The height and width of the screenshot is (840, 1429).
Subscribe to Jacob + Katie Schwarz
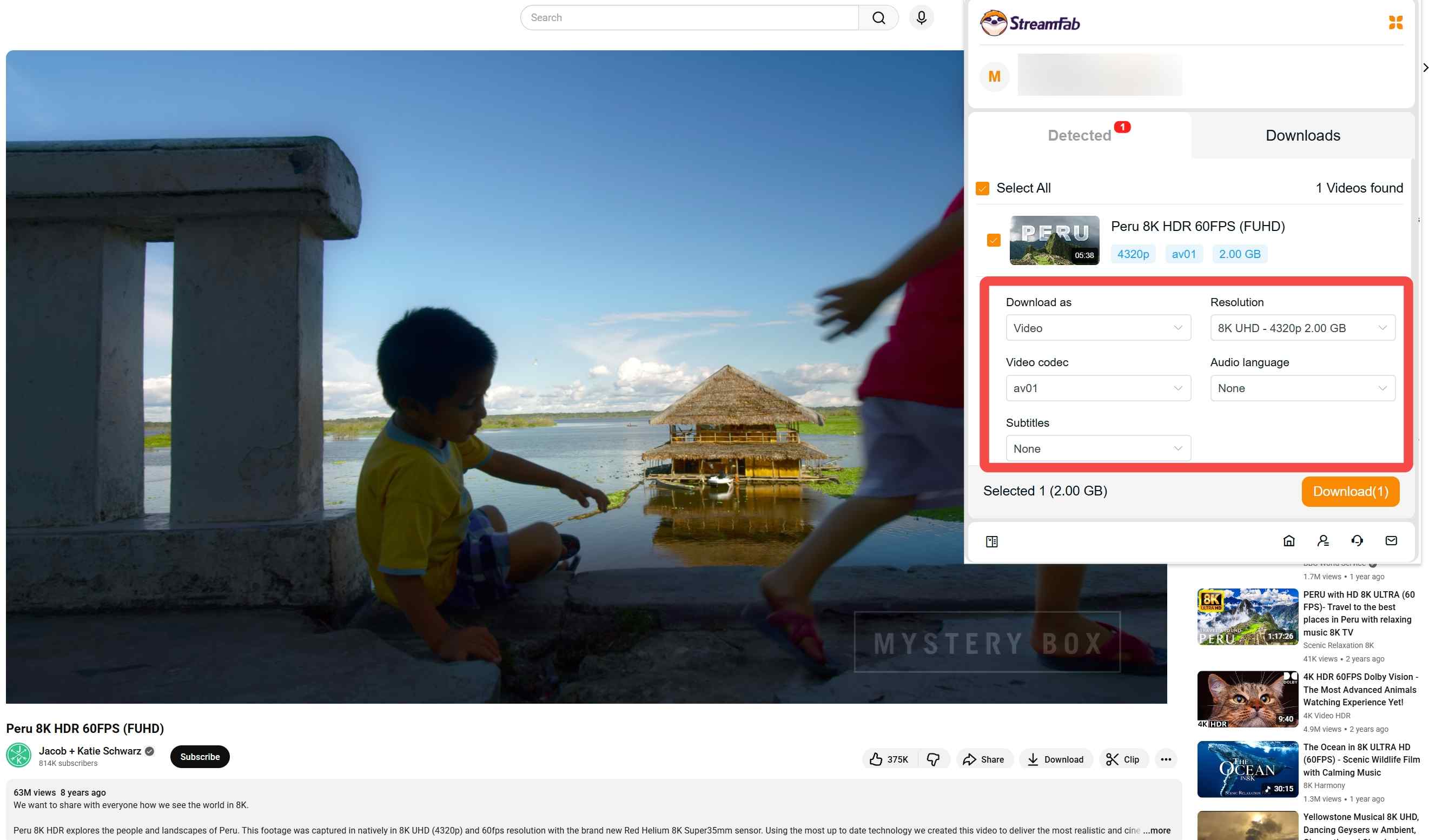click(200, 757)
